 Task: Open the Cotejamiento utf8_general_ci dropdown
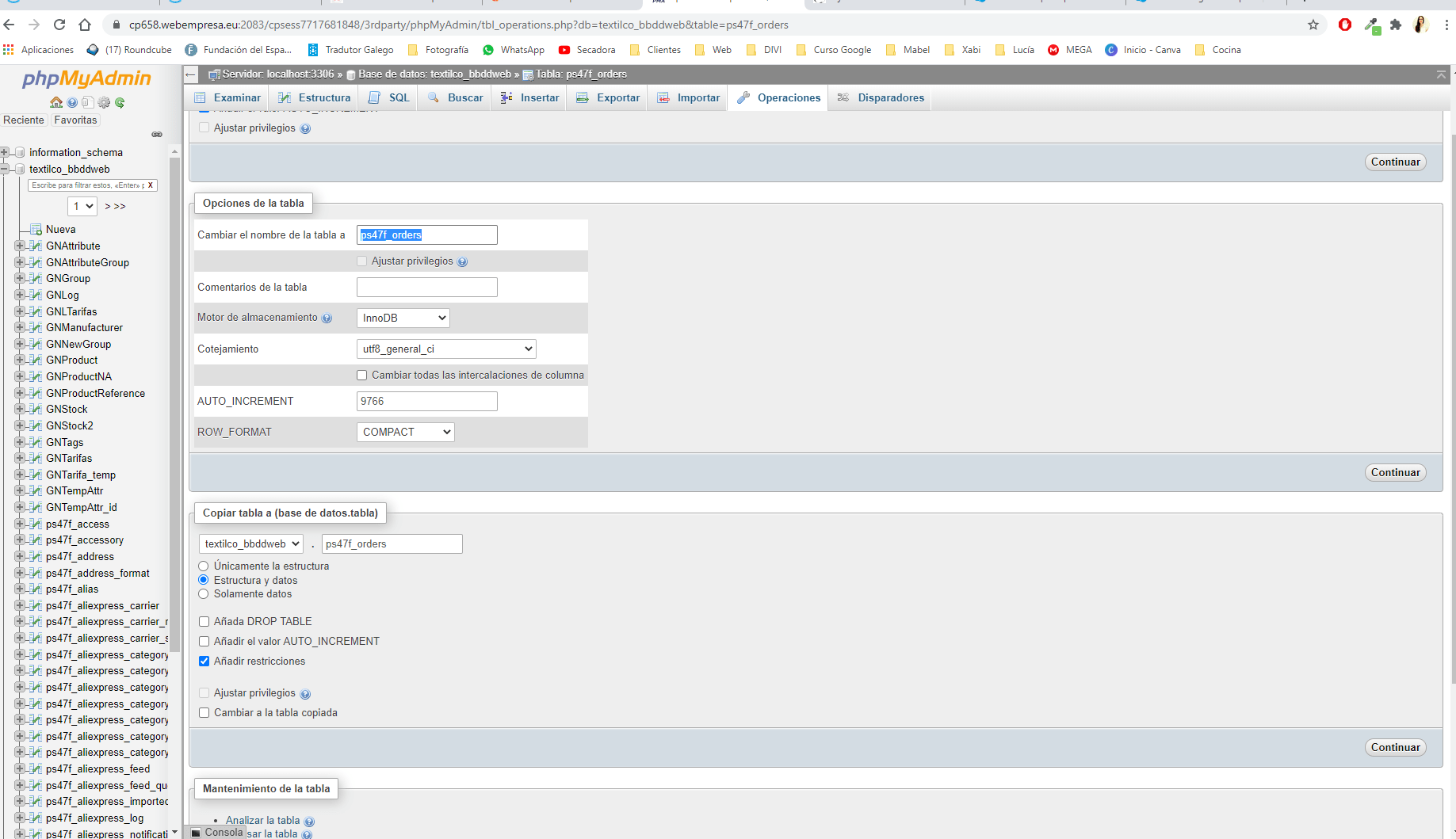pyautogui.click(x=446, y=349)
